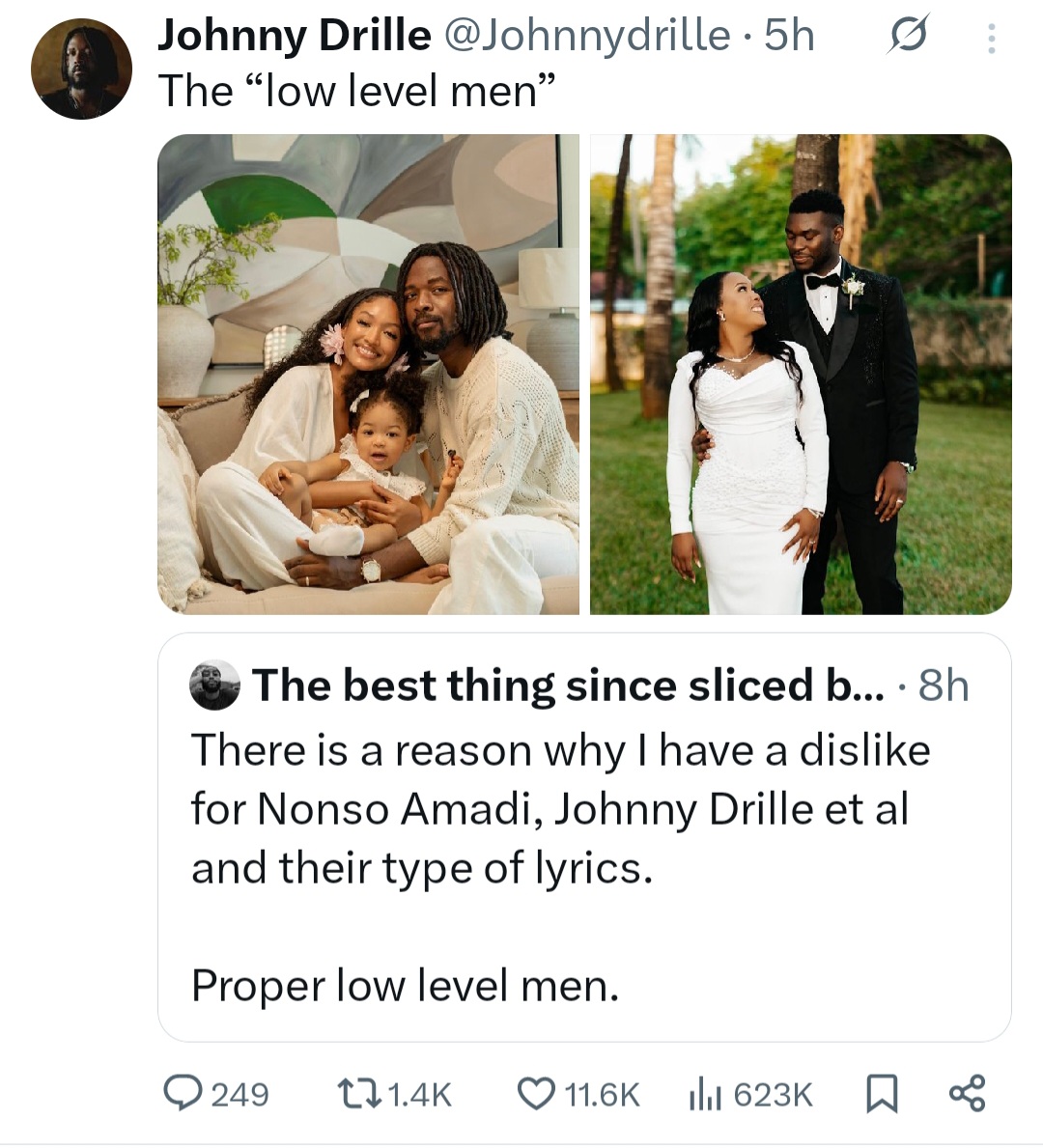View the family photo on the sofa
Screen dimensions: 1043x1148
368,374
